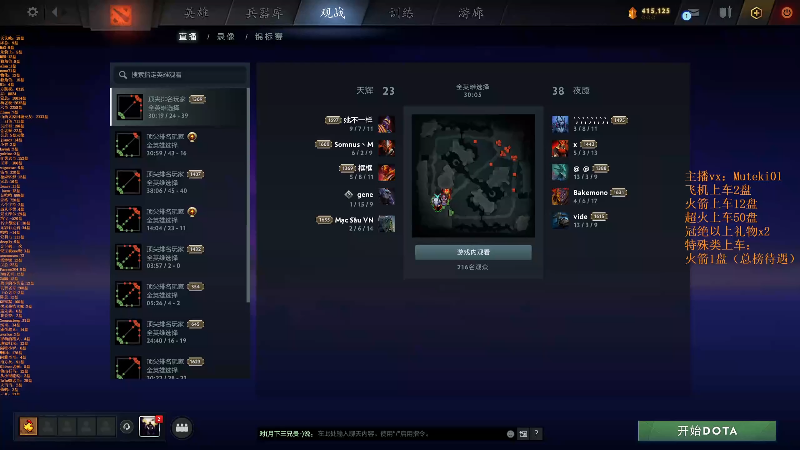Viewport: 800px width, 450px height.
Task: Click the chat help question mark icon
Action: [x=536, y=433]
